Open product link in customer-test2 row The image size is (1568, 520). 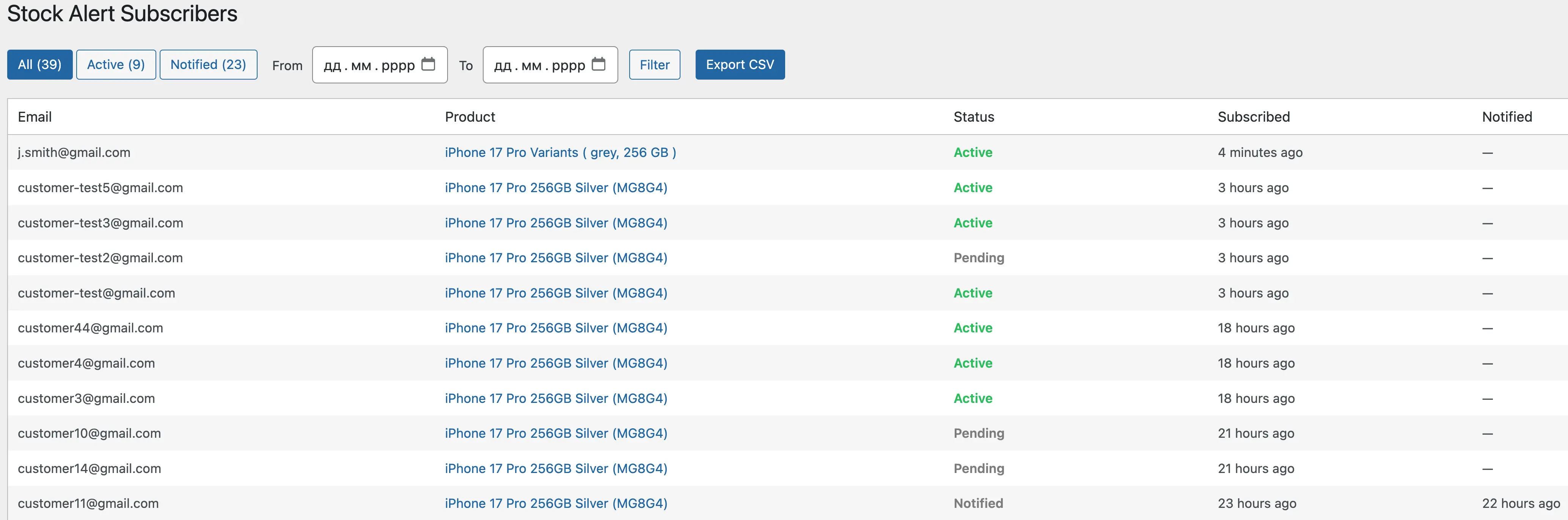tap(556, 257)
